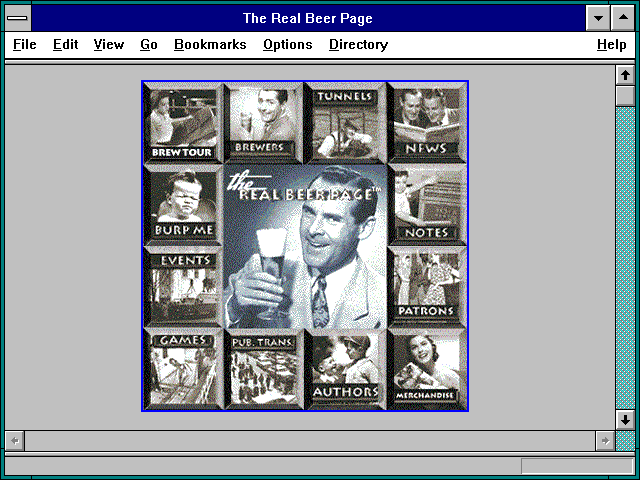
Task: Click the Brew Tour image tile
Action: [x=183, y=123]
